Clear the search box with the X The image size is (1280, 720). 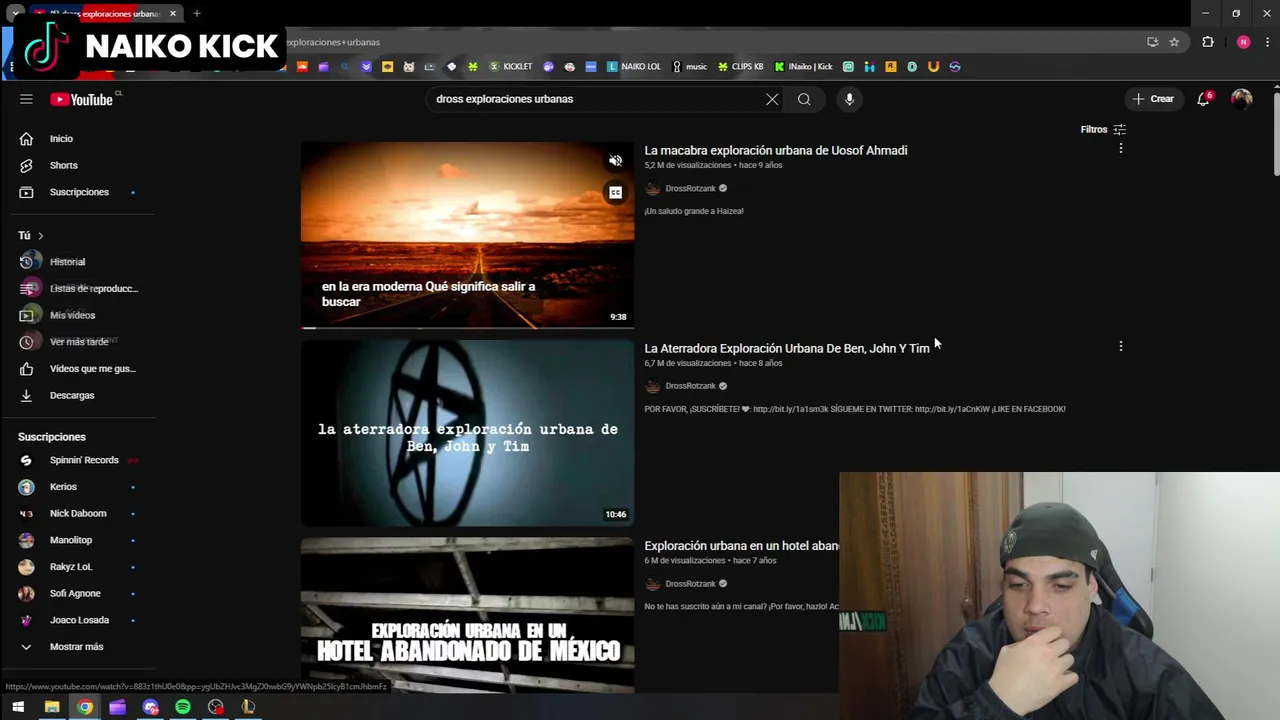click(772, 99)
